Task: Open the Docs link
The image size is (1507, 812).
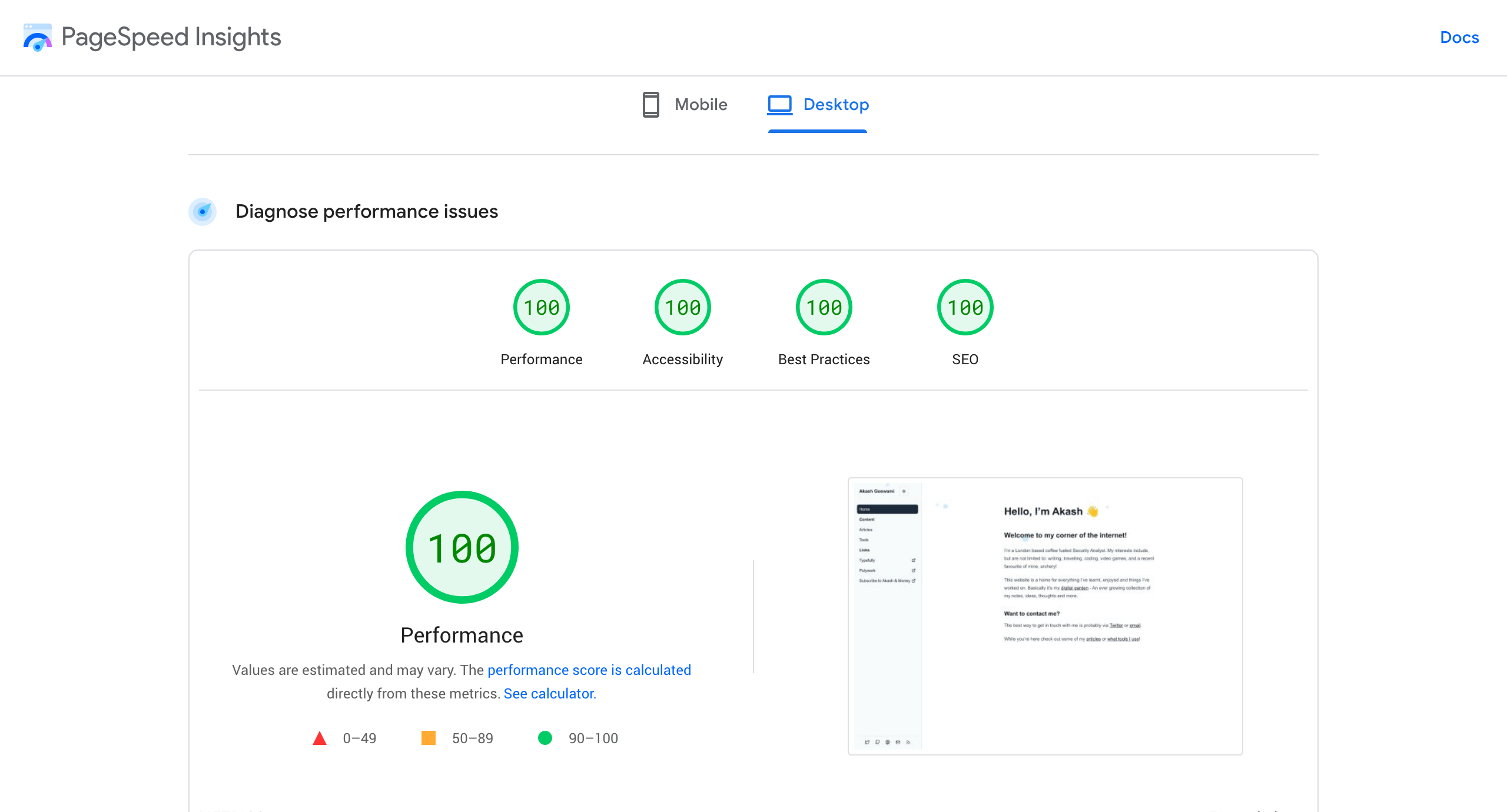Action: pyautogui.click(x=1459, y=38)
